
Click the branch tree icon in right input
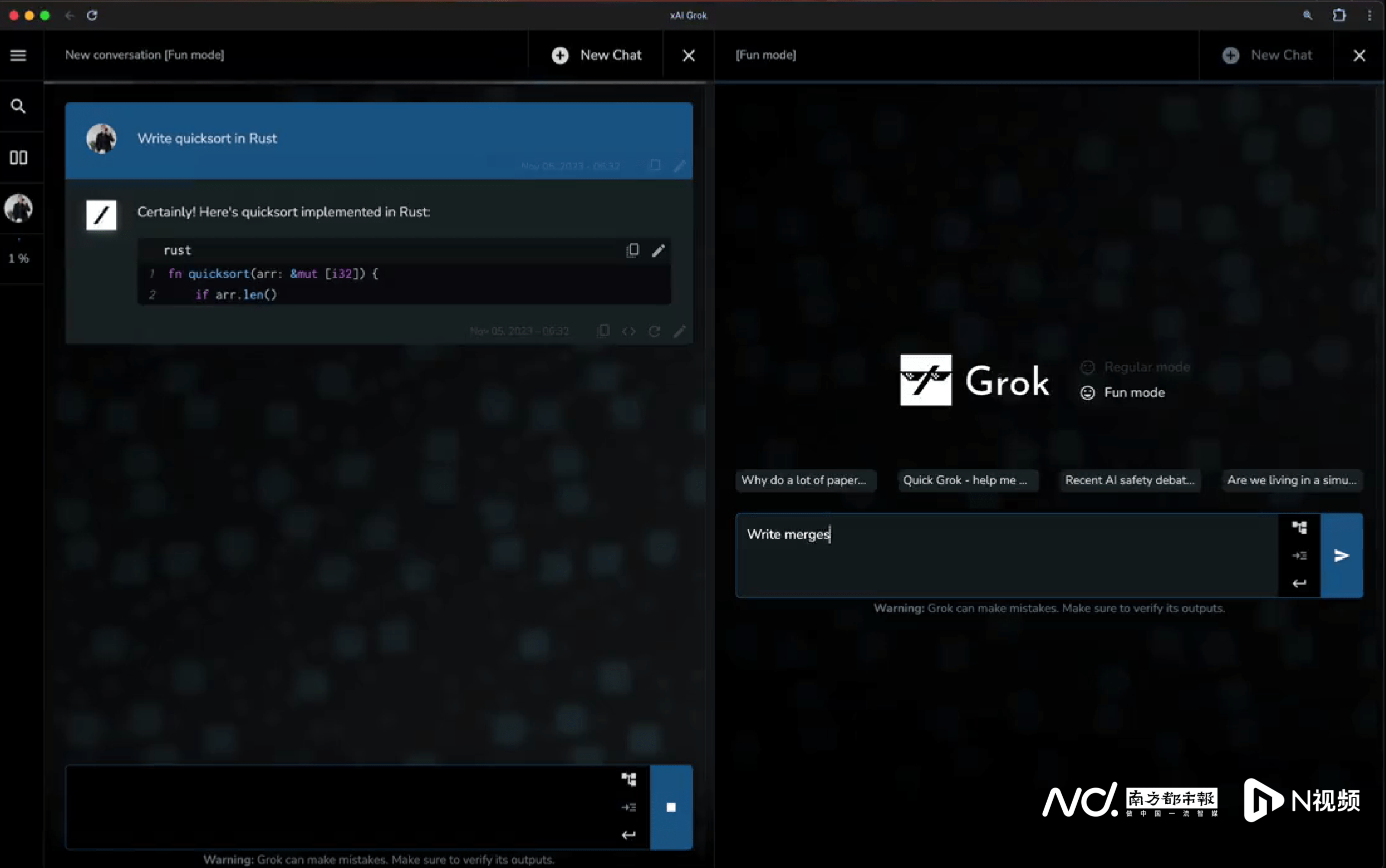tap(1299, 528)
